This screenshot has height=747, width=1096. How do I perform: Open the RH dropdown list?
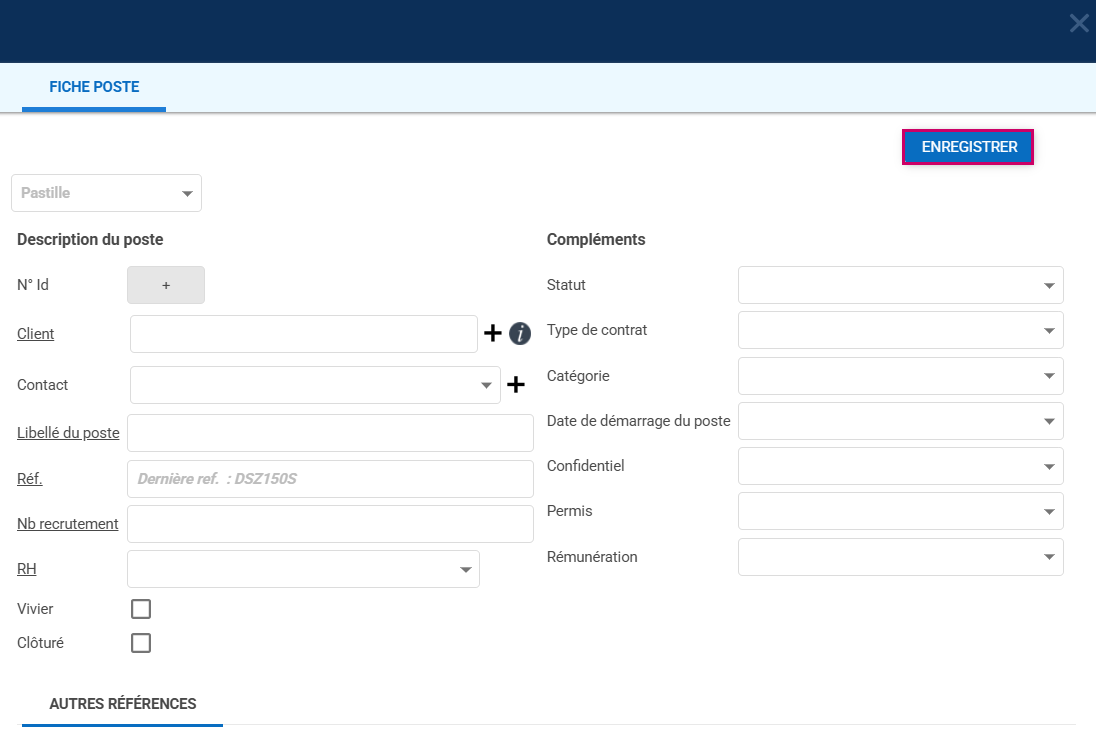pos(303,569)
